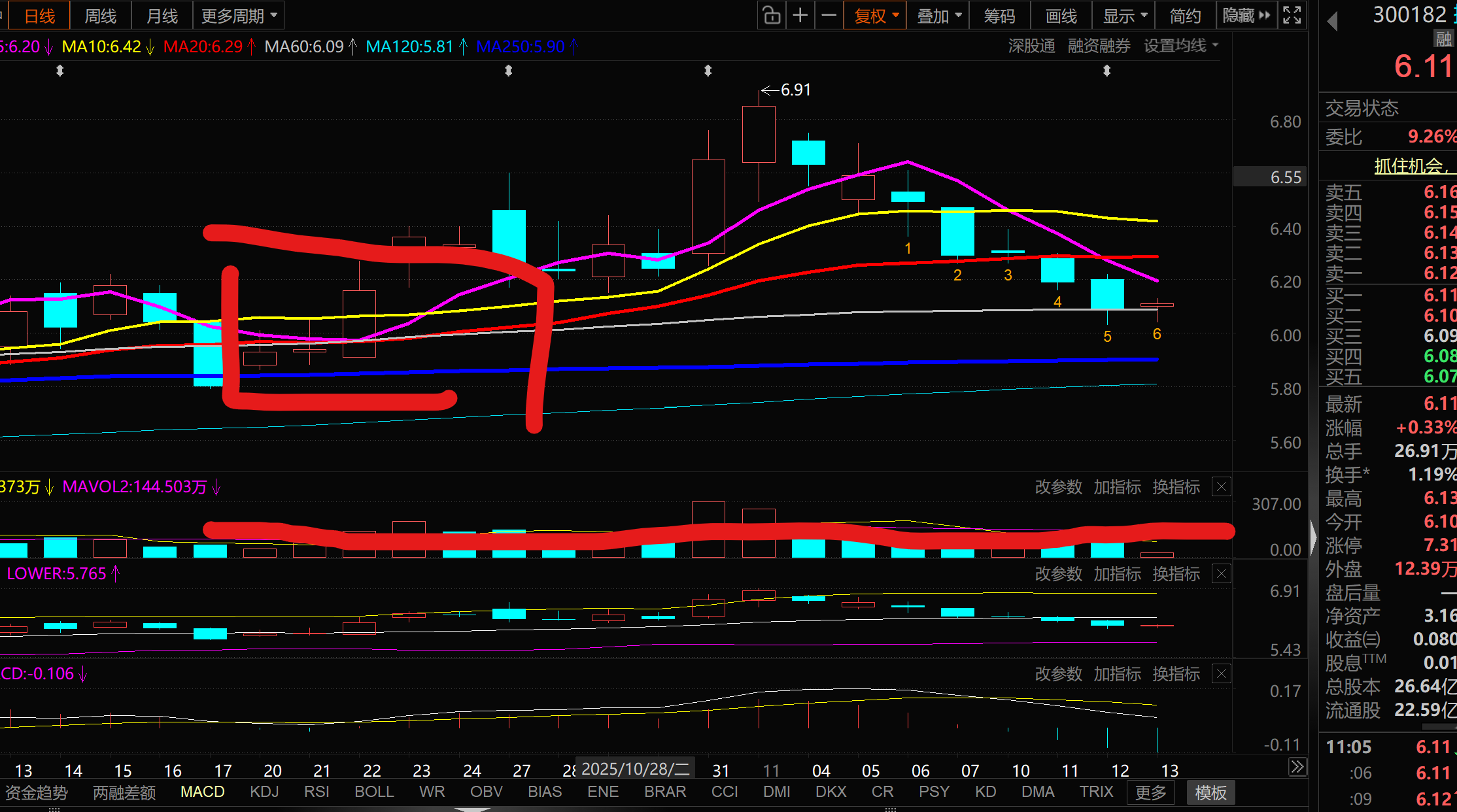
Task: Click the back arrow beside 300182
Action: click(1333, 22)
